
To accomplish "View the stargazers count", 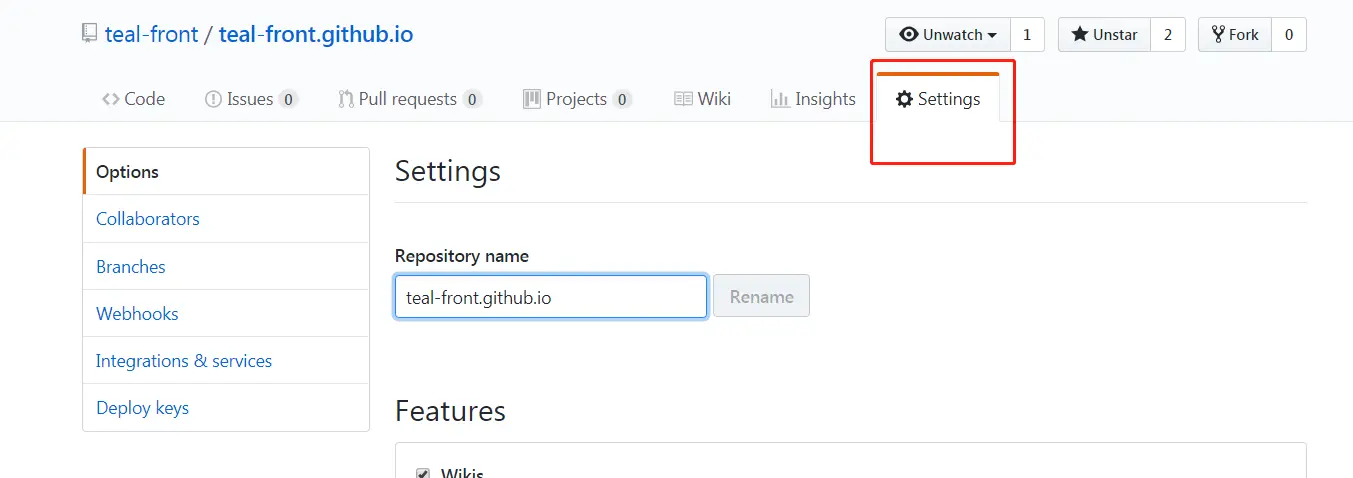I will pos(1168,35).
